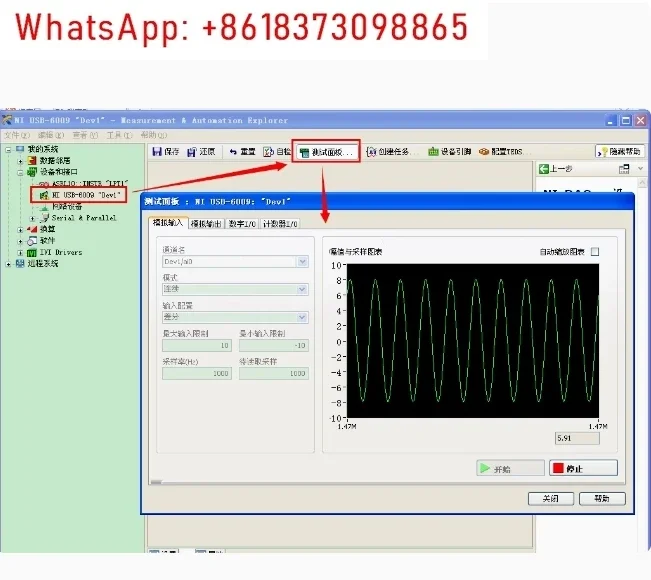This screenshot has width=651, height=580.
Task: Click the horizontal scrollbar thumb at the dialog bottom
Action: coord(156,482)
